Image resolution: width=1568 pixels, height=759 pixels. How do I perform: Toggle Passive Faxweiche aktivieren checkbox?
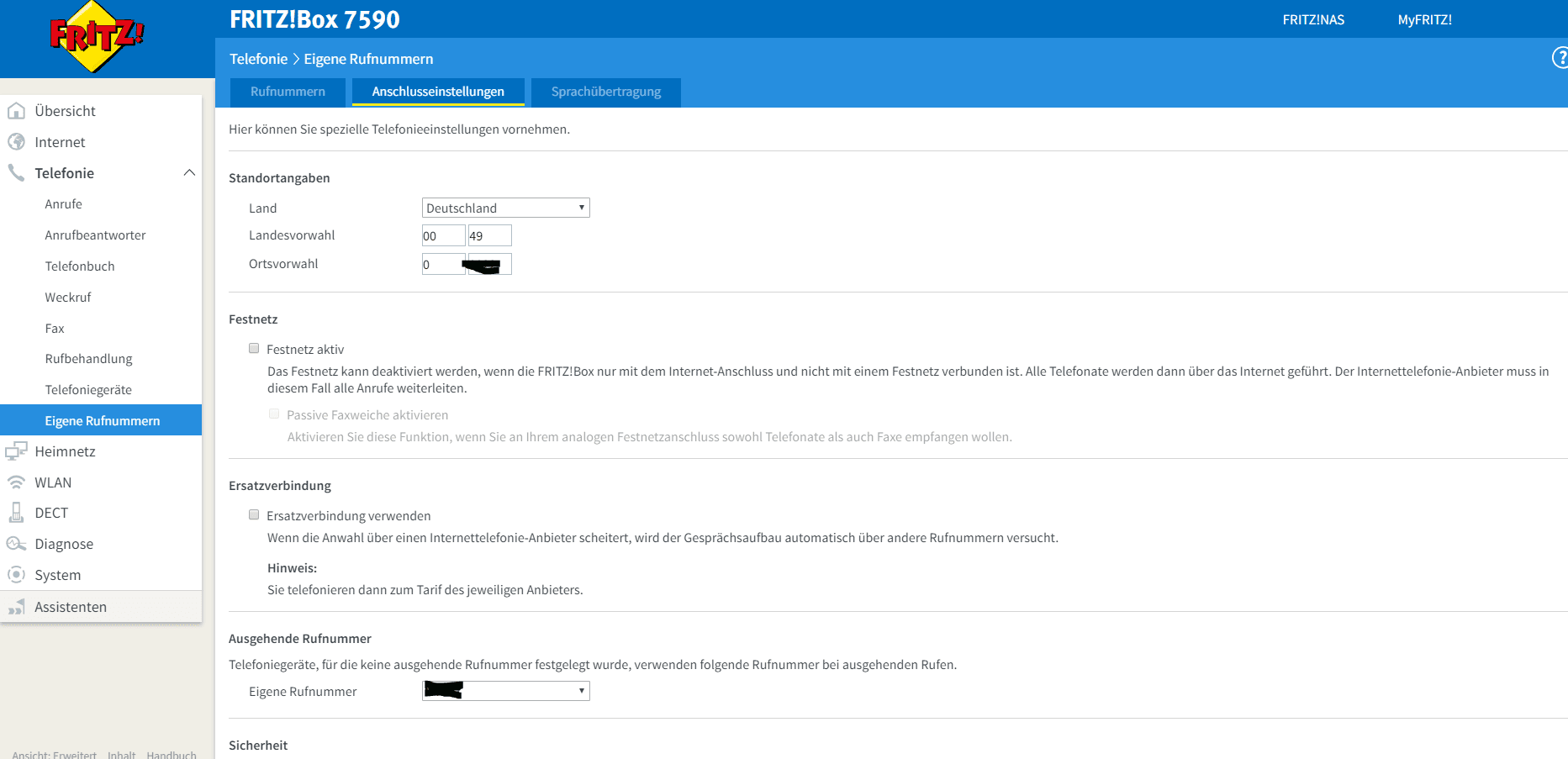tap(274, 414)
